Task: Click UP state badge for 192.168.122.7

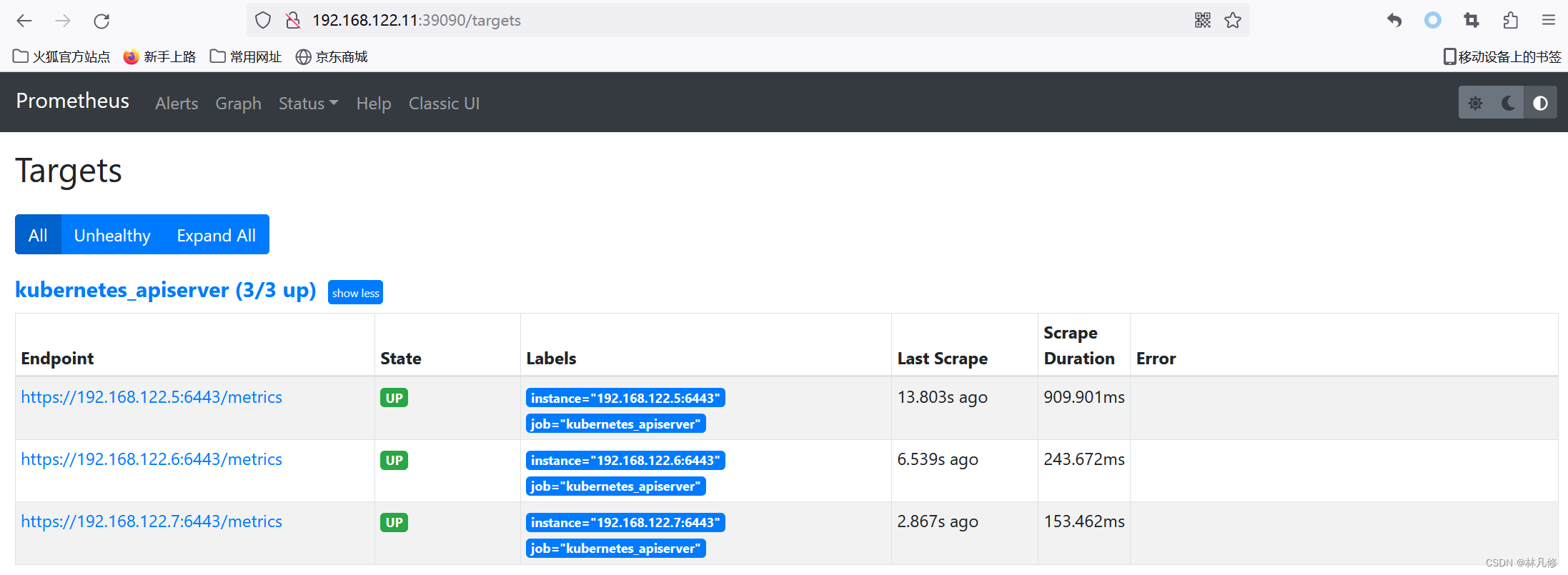Action: point(394,522)
